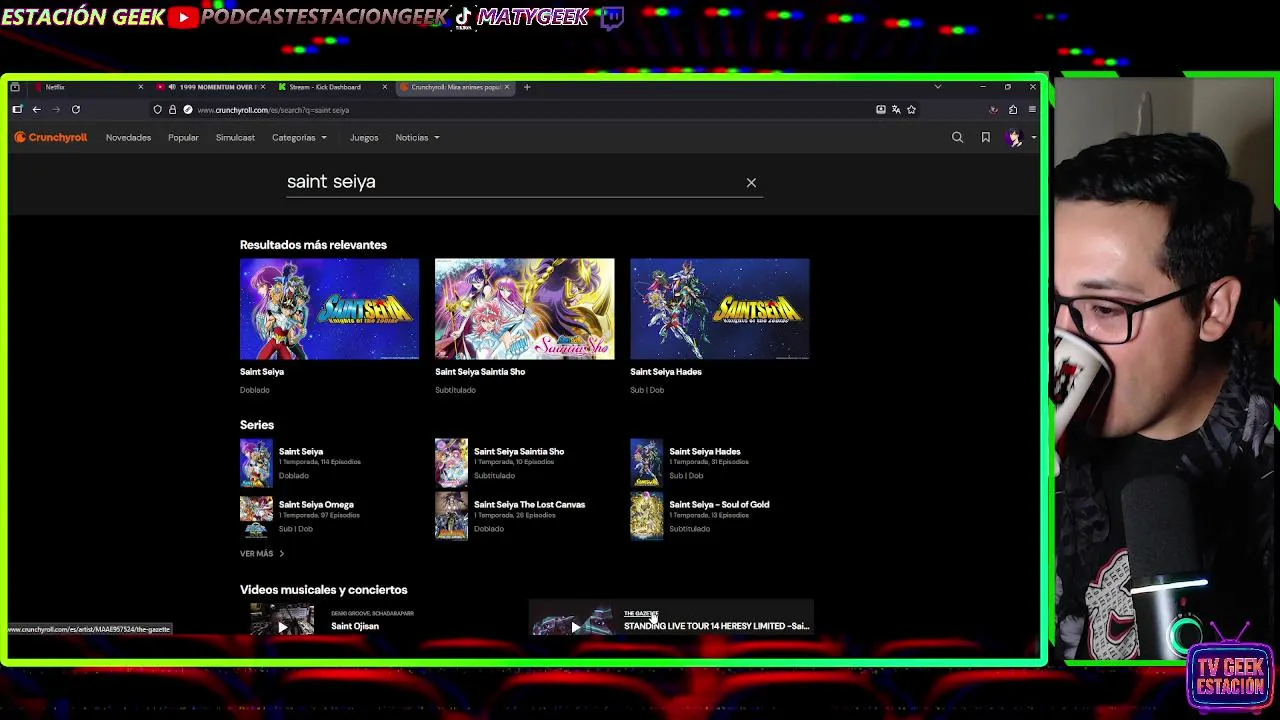Open a new tab with plus icon
This screenshot has width=1280, height=720.
coord(527,87)
